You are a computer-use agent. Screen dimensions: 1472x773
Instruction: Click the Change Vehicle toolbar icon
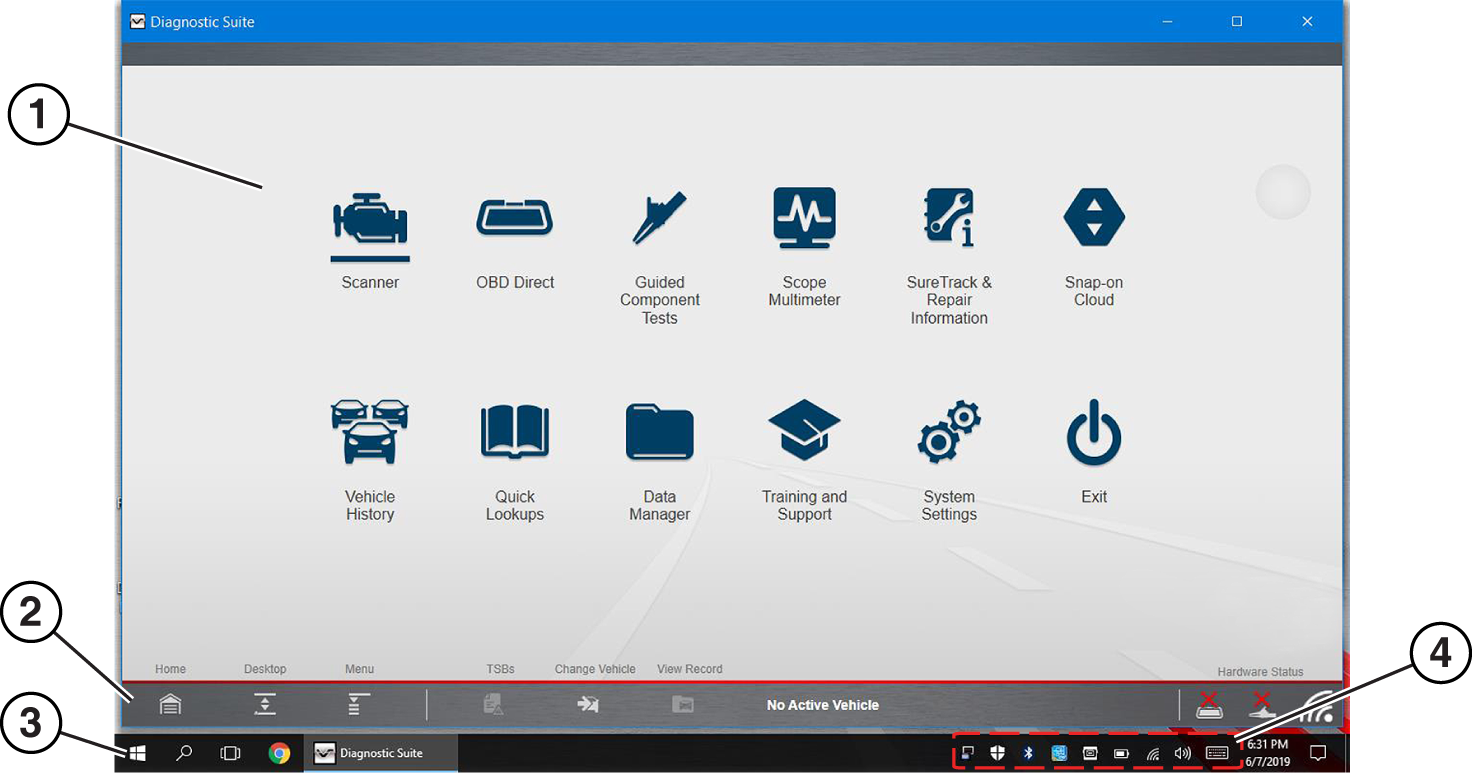(588, 704)
